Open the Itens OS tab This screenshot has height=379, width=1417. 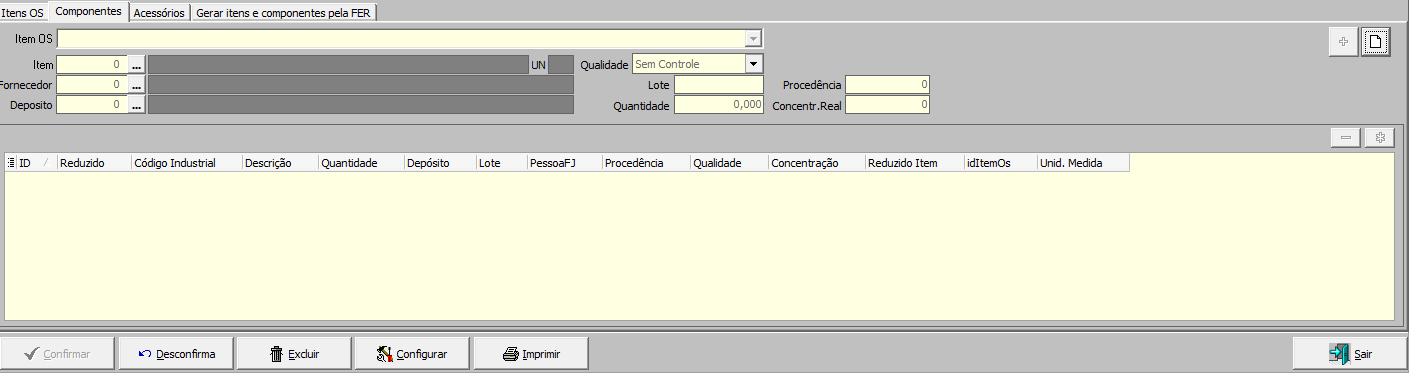tap(23, 13)
